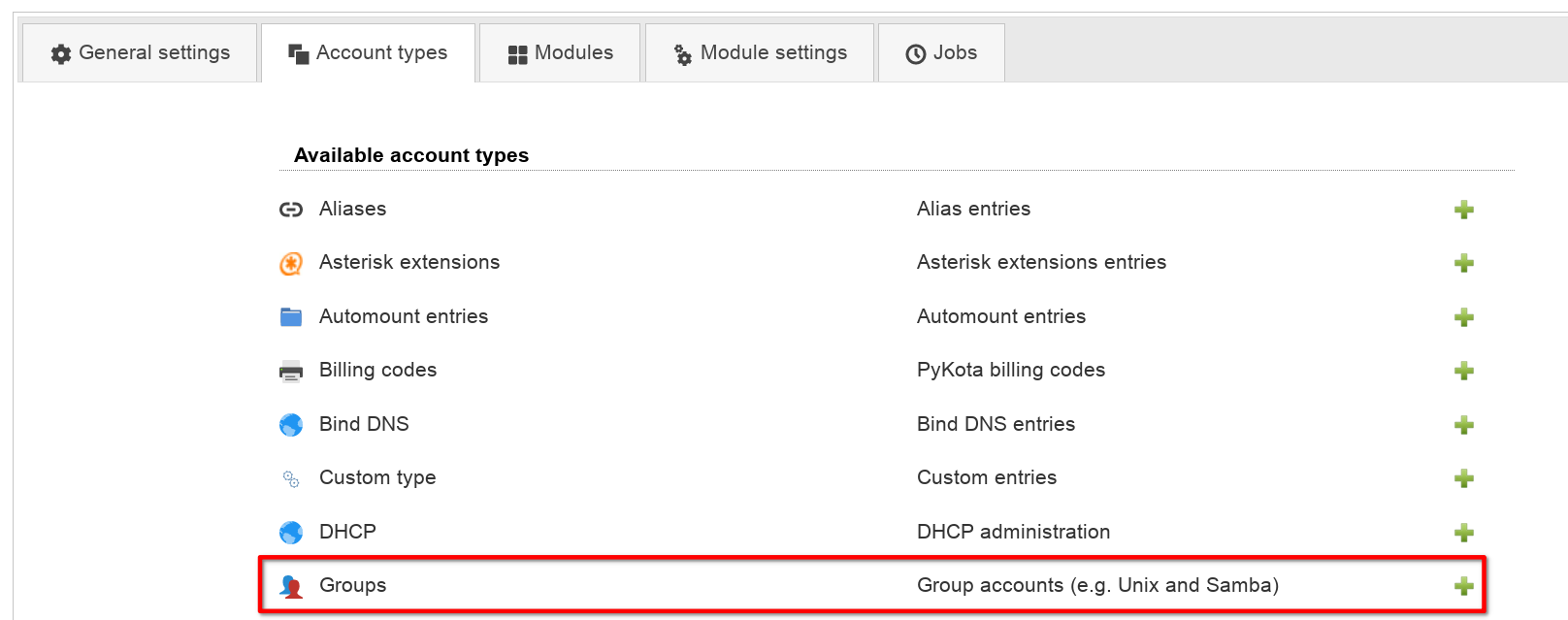Add the Aliases account type
This screenshot has height=620, width=1568.
(1464, 210)
